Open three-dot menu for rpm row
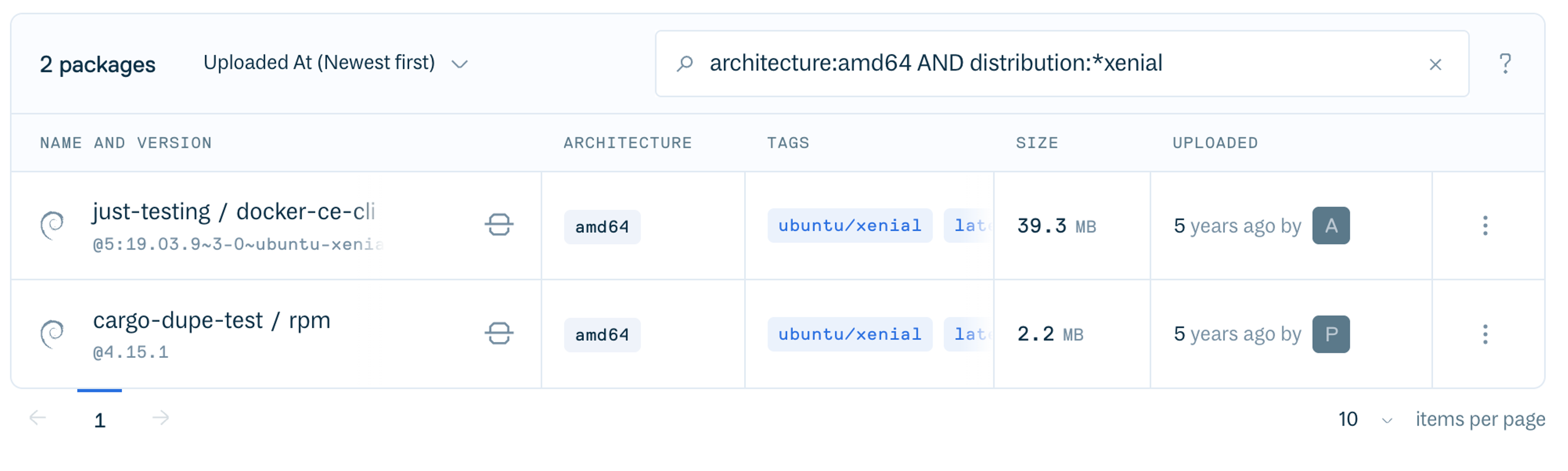This screenshot has height=471, width=1568. click(x=1485, y=334)
